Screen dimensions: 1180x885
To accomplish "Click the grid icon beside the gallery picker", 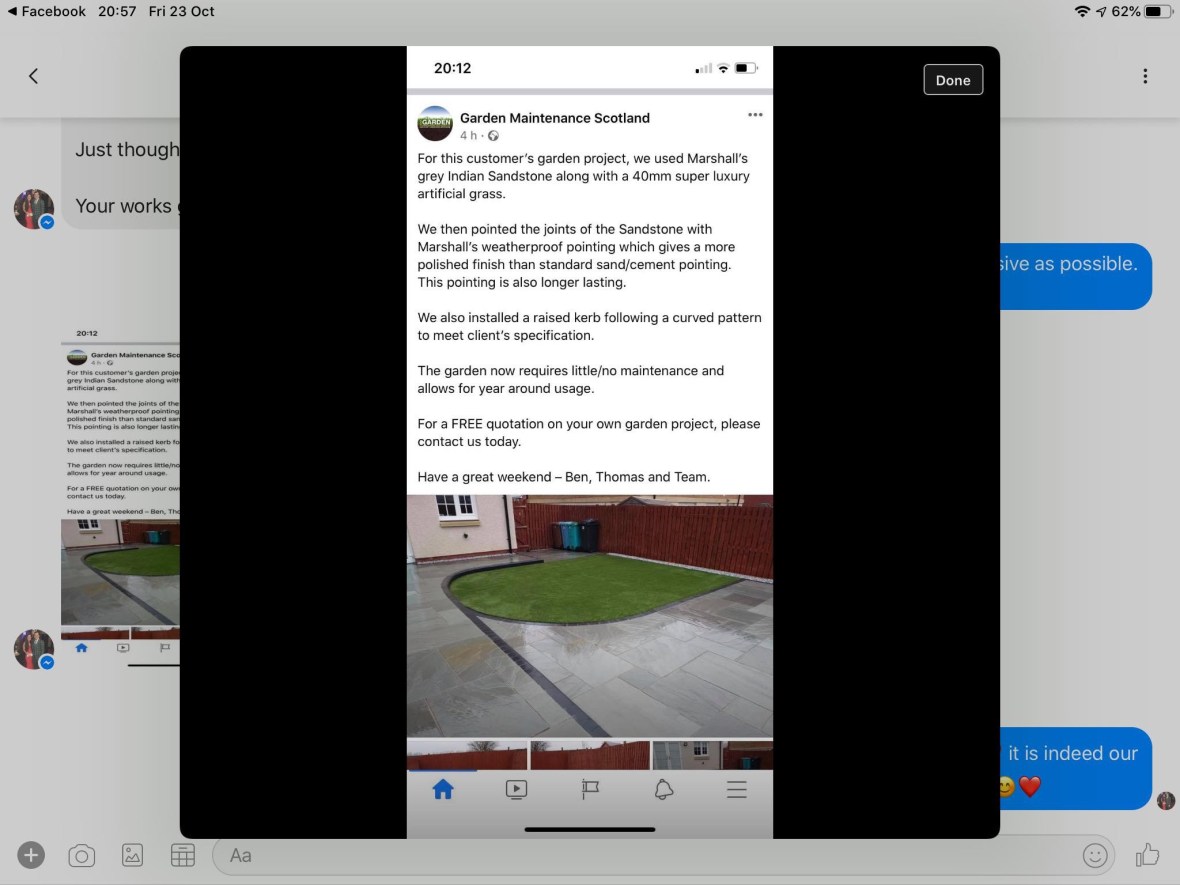I will click(x=183, y=855).
